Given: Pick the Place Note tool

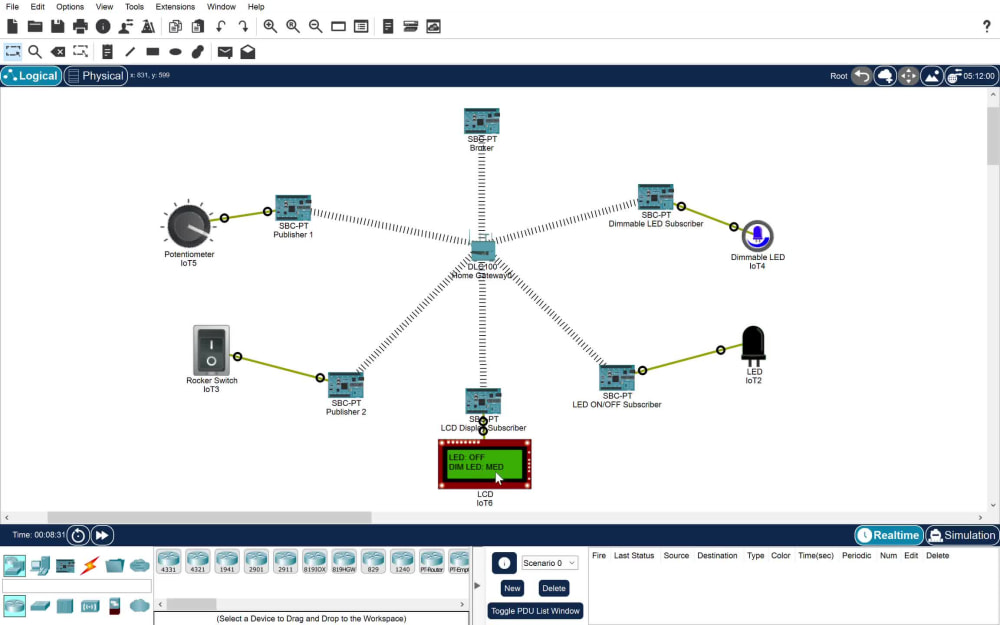Looking at the screenshot, I should 107,52.
